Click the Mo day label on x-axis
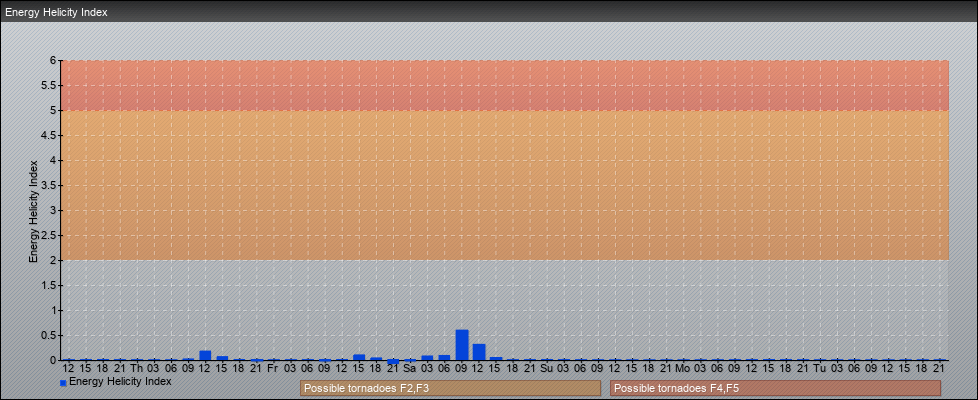978x400 pixels. 683,368
